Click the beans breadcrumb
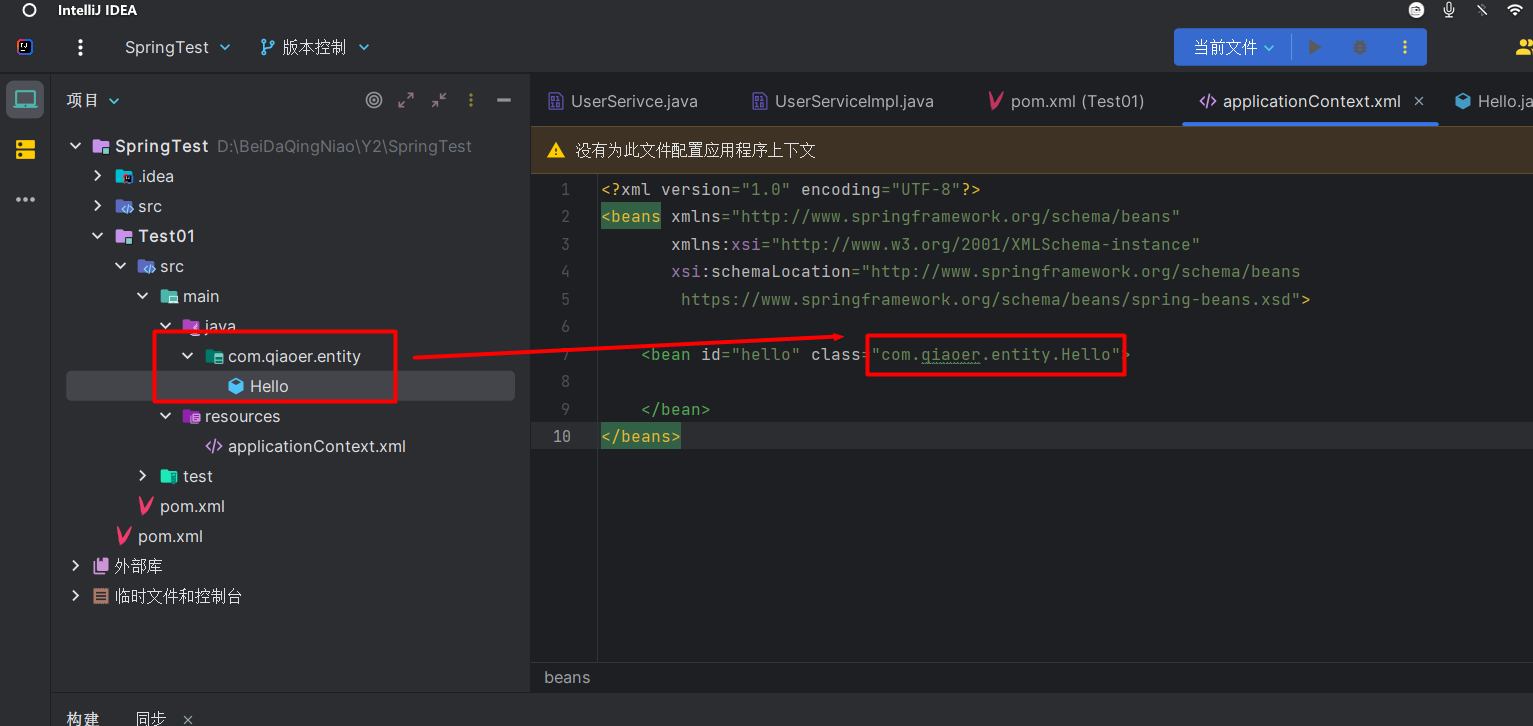Screen dimensions: 1533x726 [567, 677]
